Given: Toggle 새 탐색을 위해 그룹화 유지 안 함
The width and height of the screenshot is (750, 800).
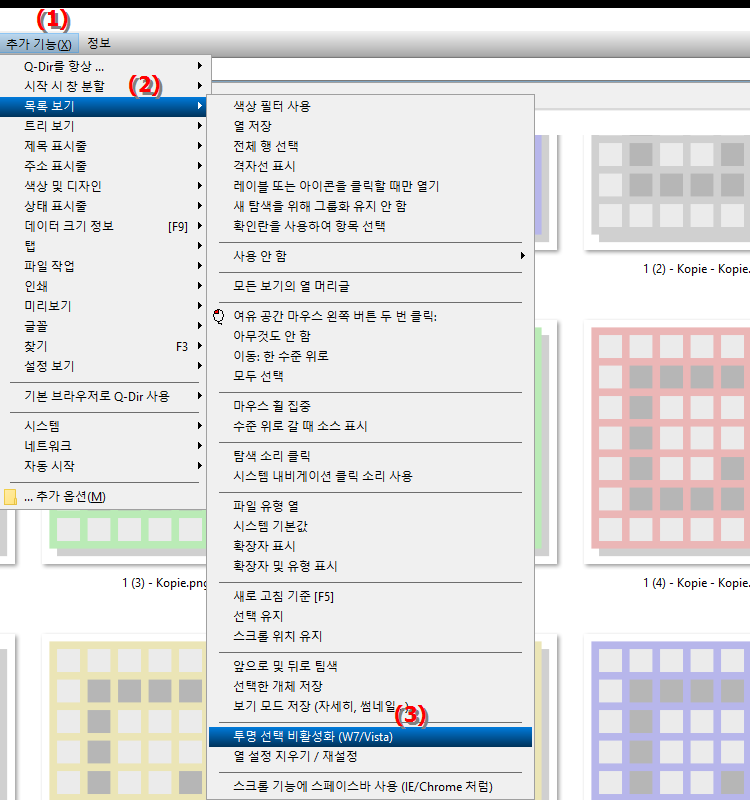Looking at the screenshot, I should coord(370,206).
